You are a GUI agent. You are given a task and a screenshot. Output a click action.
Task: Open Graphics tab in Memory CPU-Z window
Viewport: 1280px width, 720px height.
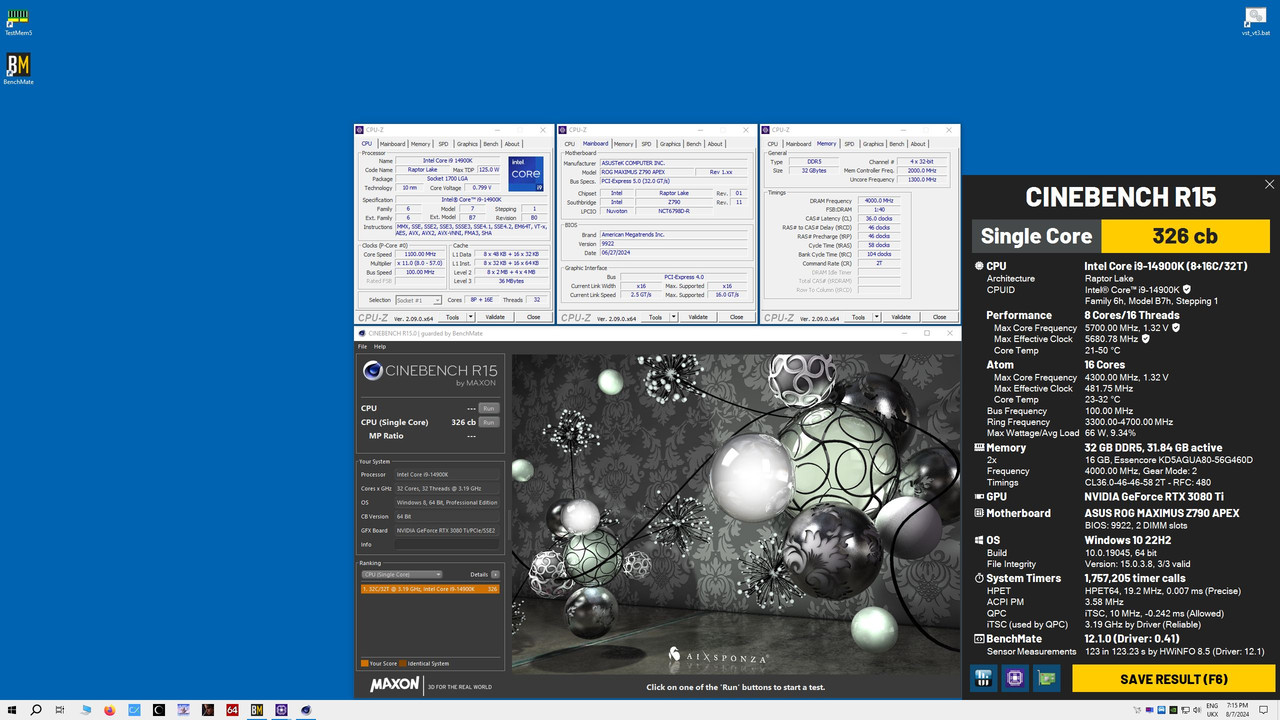873,144
